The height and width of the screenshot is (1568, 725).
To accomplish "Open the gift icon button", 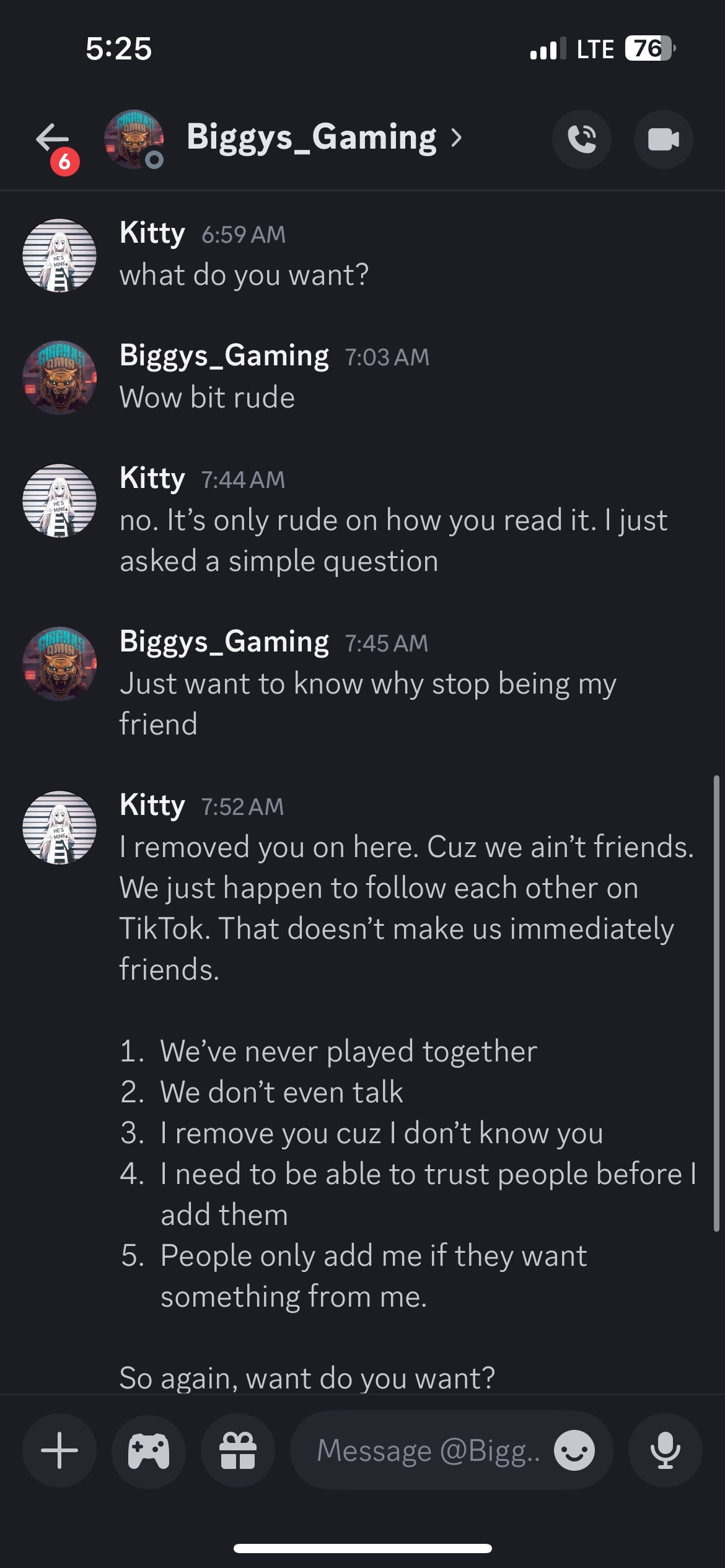I will coord(238,1450).
